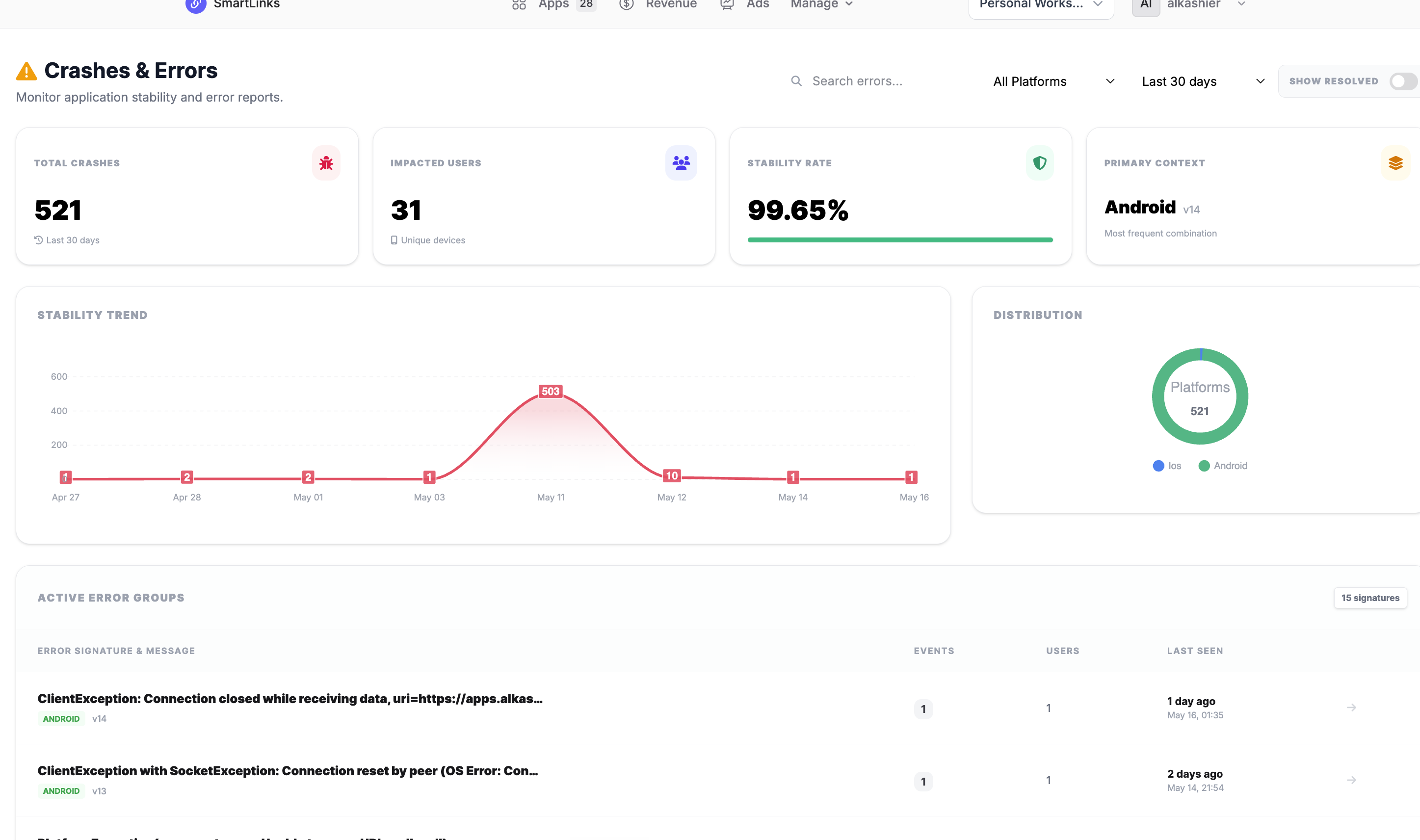Viewport: 1420px width, 840px height.
Task: Click the 31 impacted users value
Action: [406, 210]
